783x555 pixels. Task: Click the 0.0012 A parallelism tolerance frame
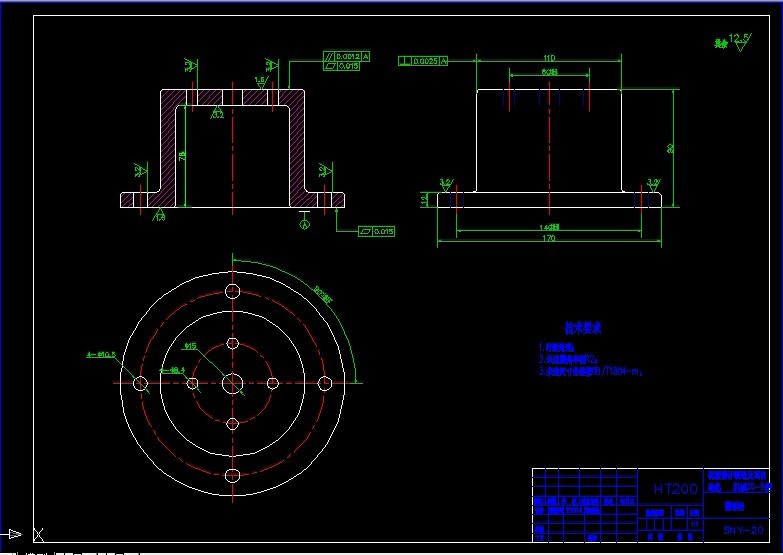coord(347,56)
